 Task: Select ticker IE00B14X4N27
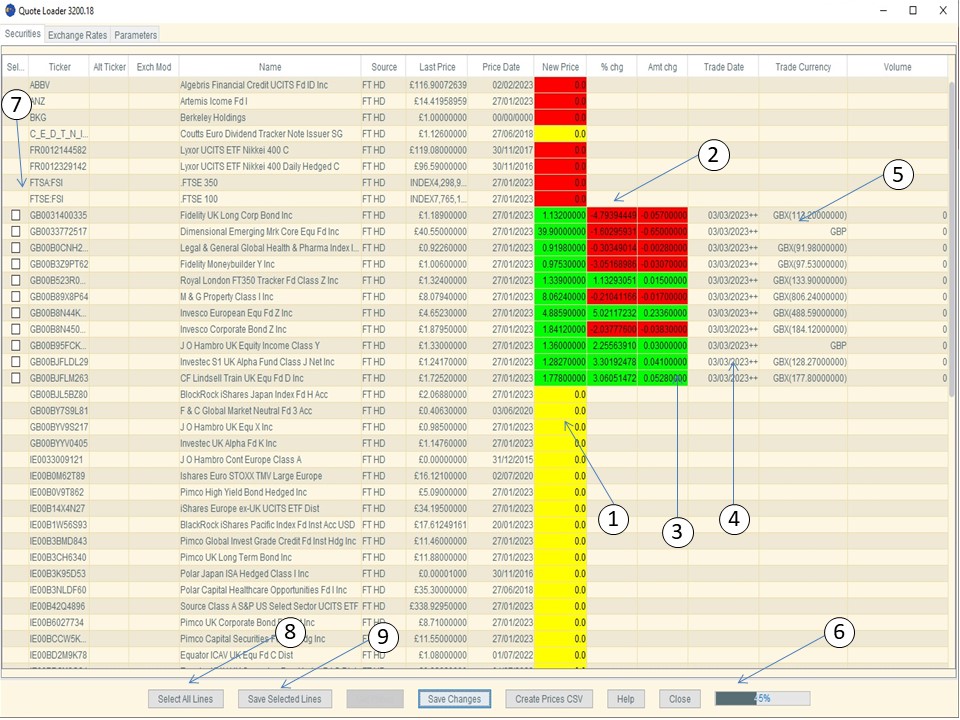click(58, 509)
